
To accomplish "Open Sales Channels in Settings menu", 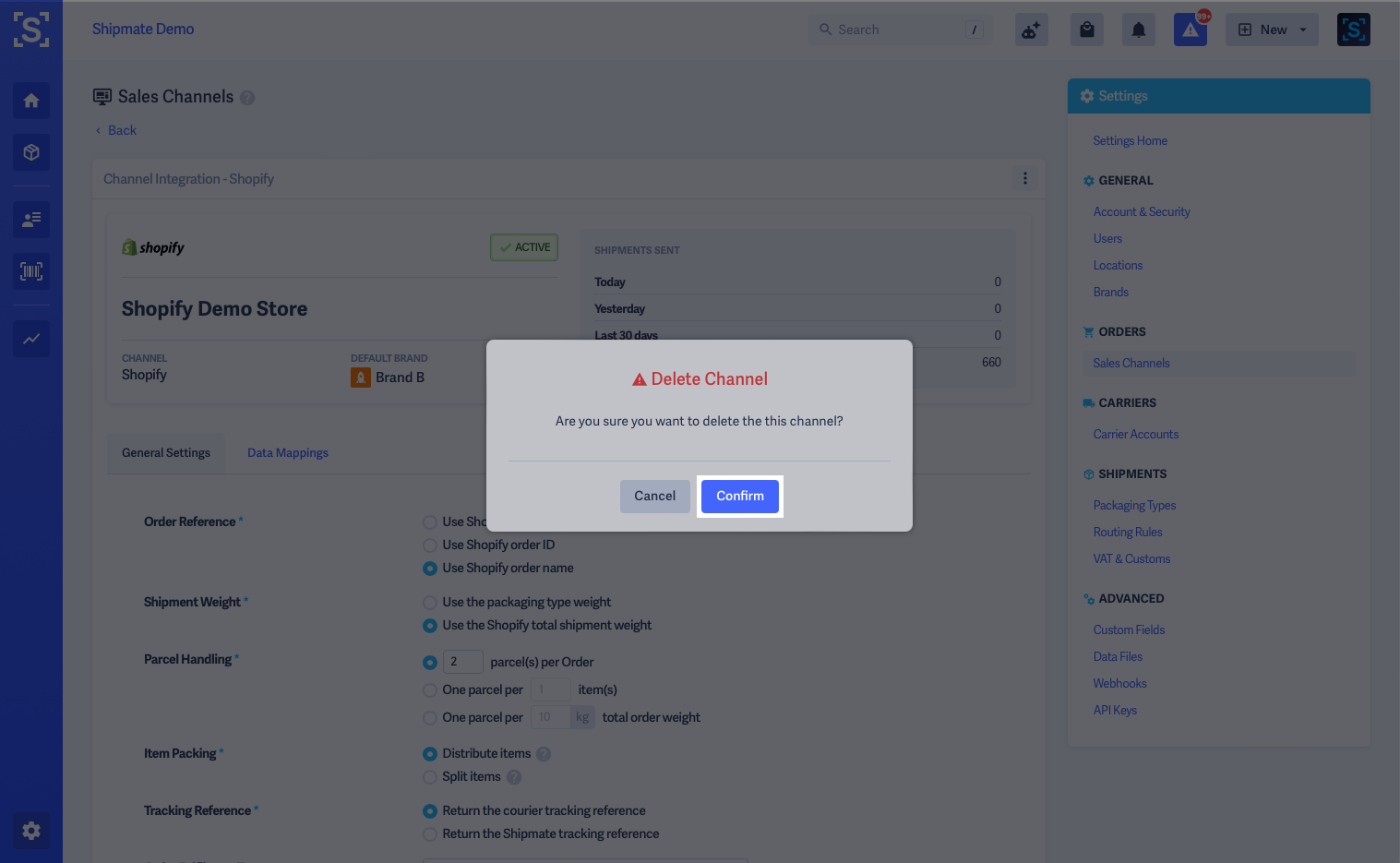I will tap(1131, 363).
